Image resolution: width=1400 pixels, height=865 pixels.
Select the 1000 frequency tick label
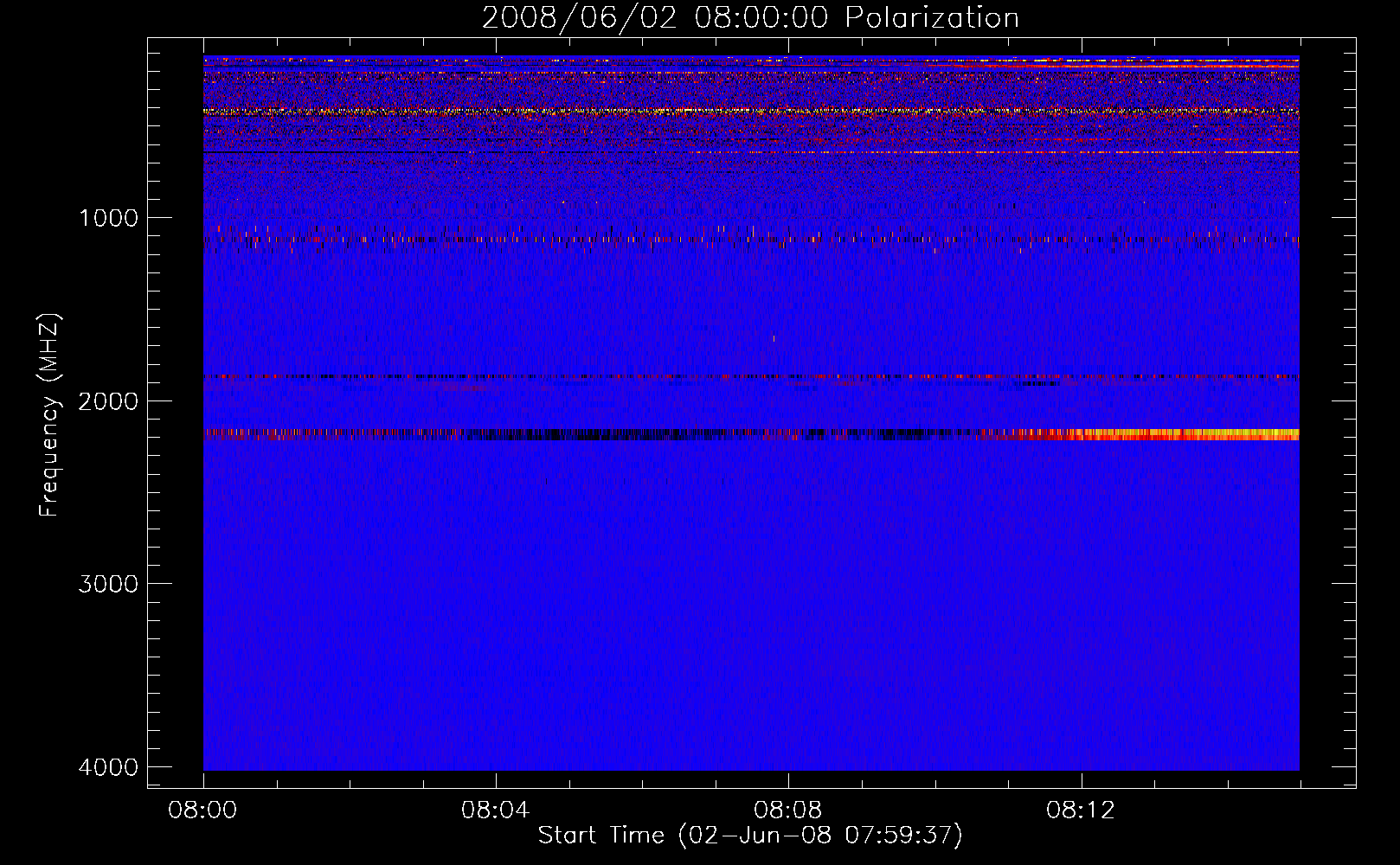click(108, 218)
